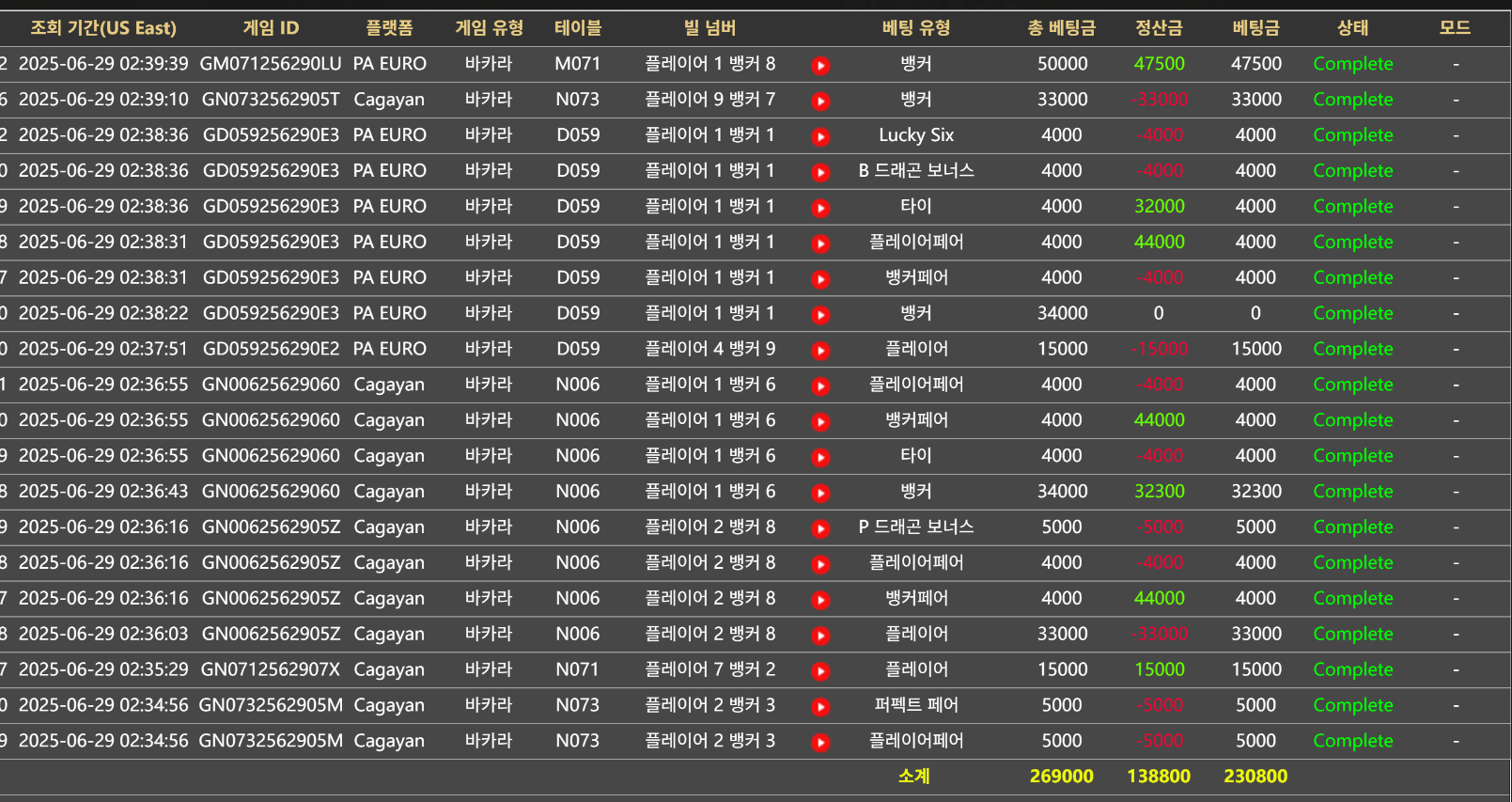Play replay for game GN0732562905T row
The height and width of the screenshot is (802, 1512).
[820, 101]
